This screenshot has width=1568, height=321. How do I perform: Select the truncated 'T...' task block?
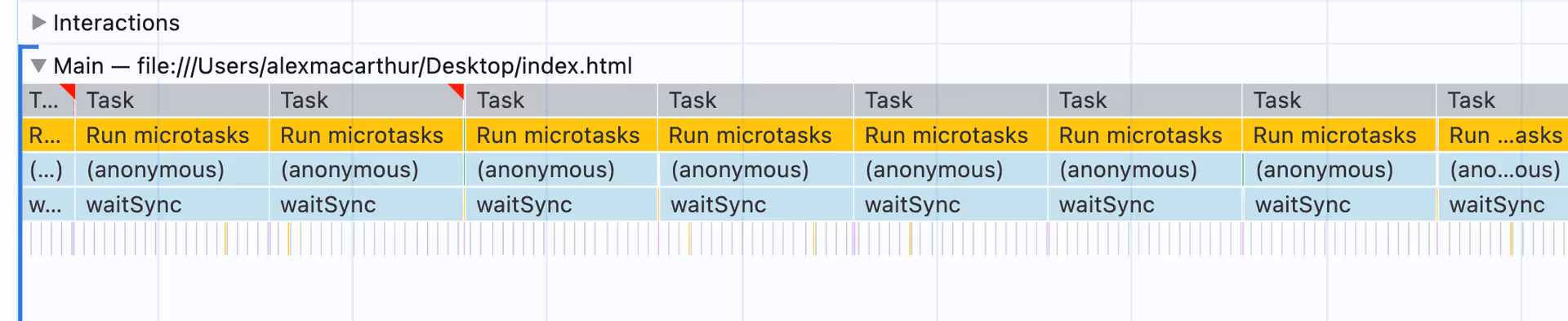pyautogui.click(x=48, y=100)
